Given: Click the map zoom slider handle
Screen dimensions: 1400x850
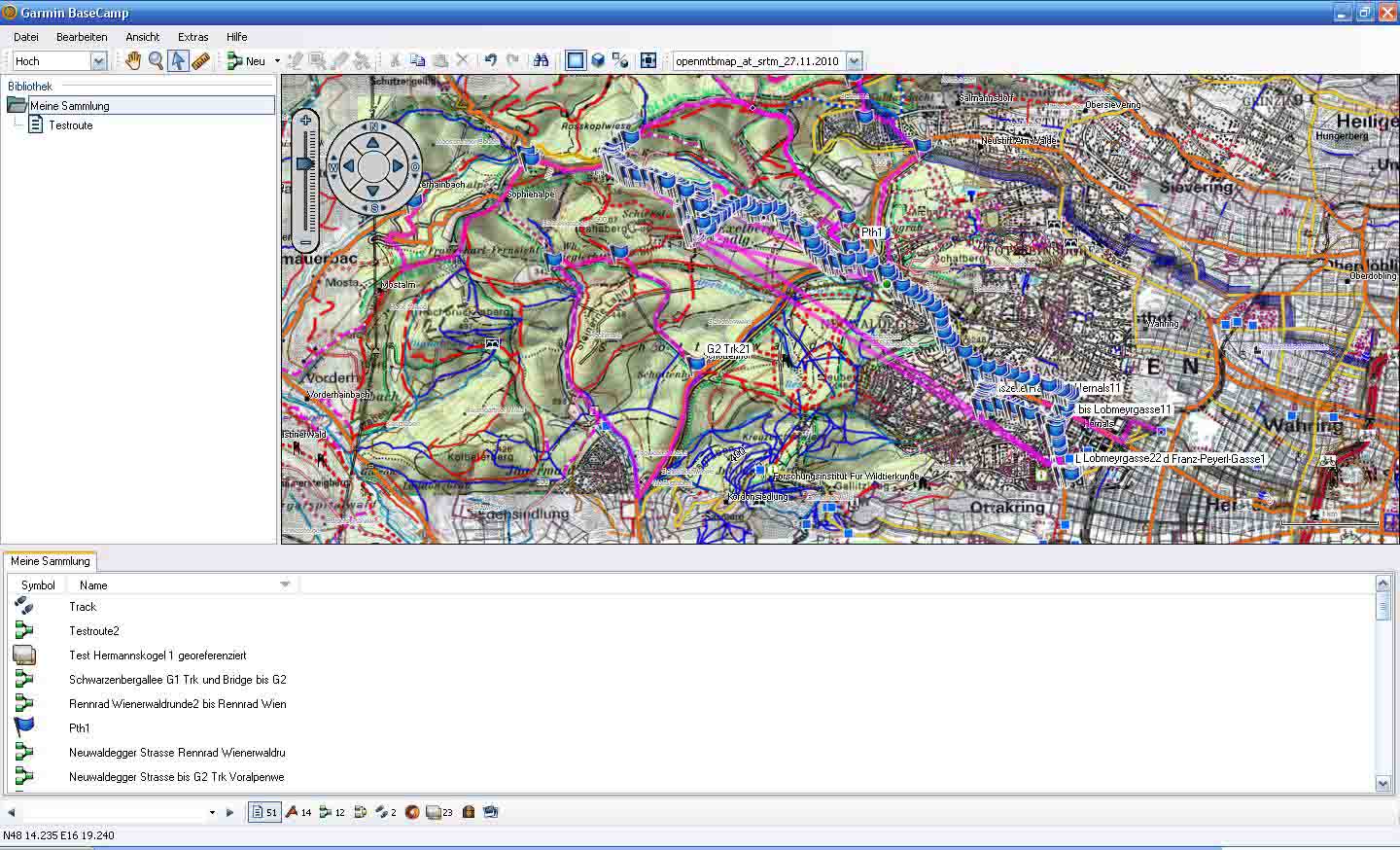Looking at the screenshot, I should [305, 164].
